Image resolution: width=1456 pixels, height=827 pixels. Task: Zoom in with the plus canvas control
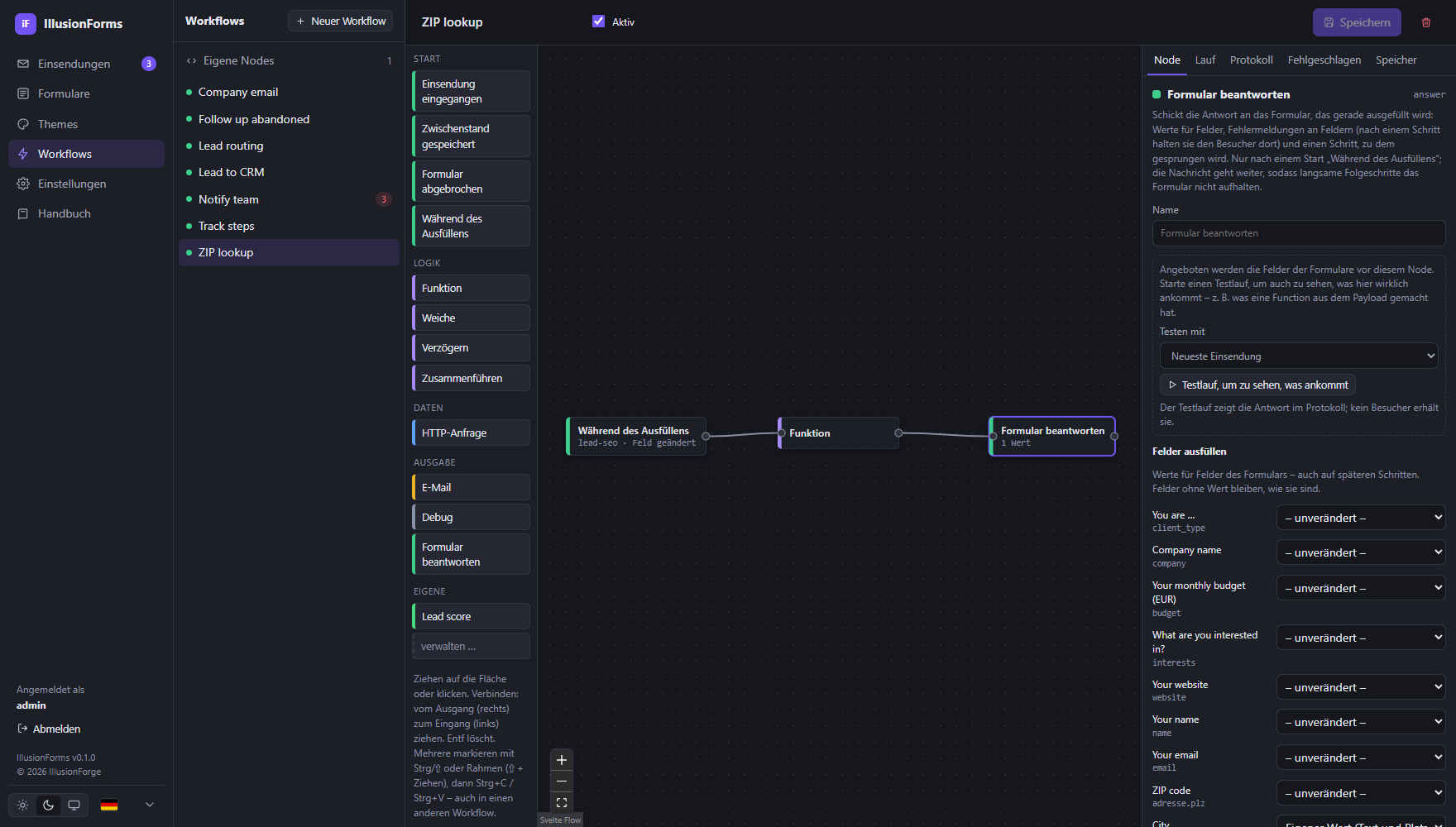(562, 760)
